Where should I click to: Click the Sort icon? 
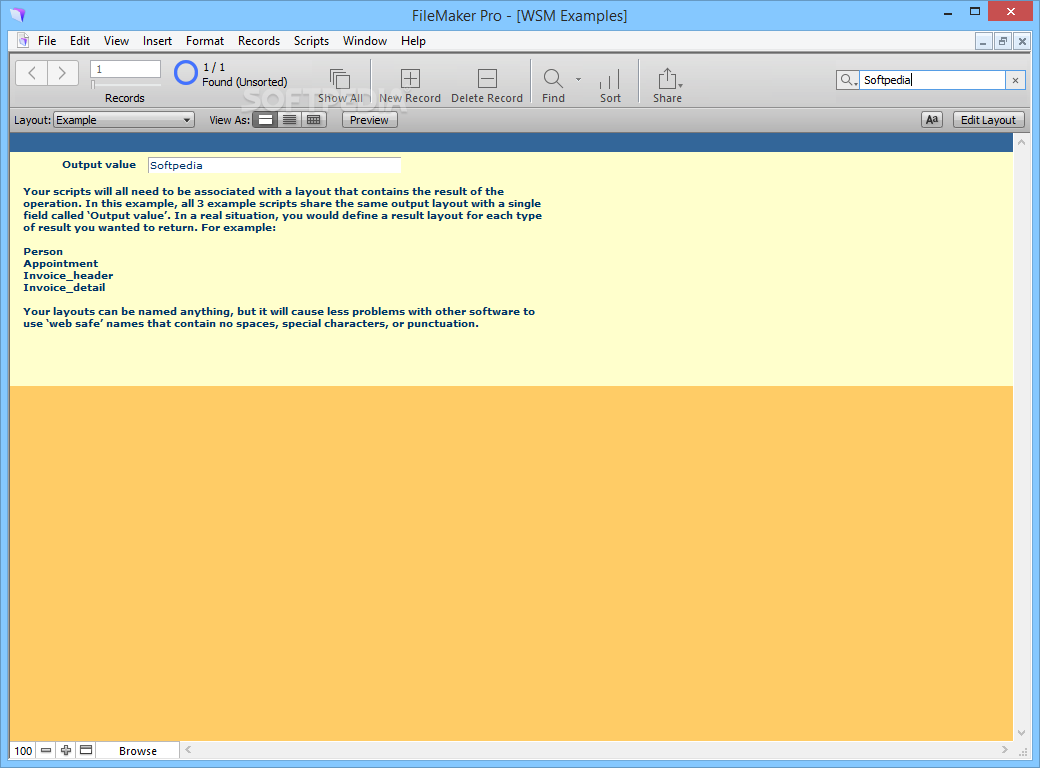(610, 79)
